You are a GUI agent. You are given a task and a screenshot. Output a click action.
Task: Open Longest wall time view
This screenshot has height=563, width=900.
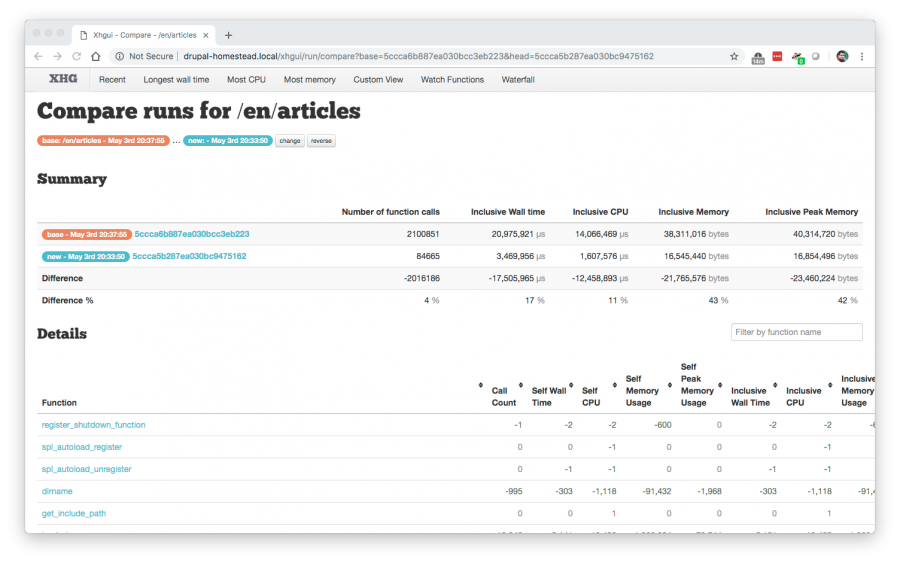click(x=176, y=80)
